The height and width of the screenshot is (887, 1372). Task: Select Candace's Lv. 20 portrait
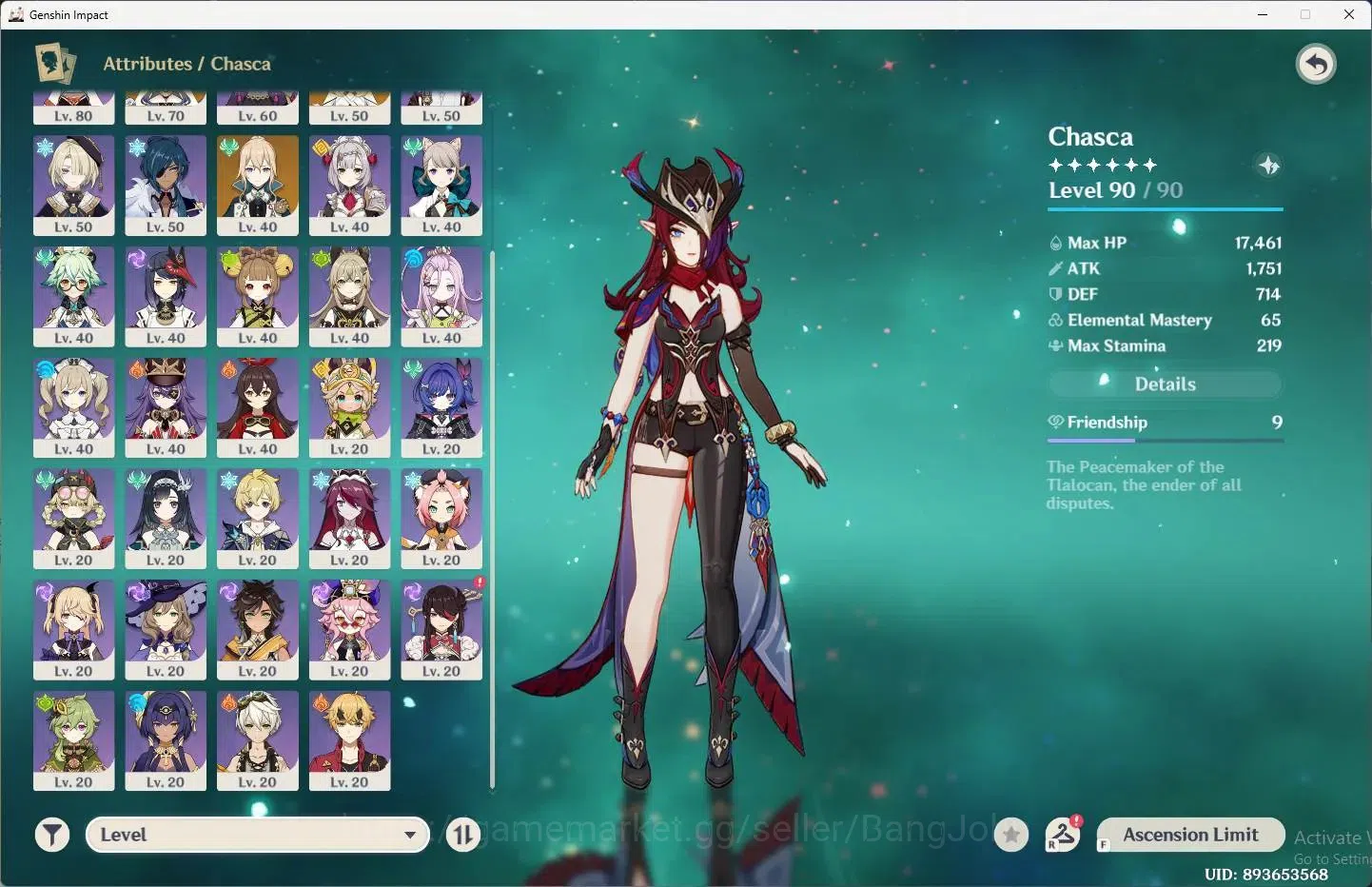click(x=166, y=741)
